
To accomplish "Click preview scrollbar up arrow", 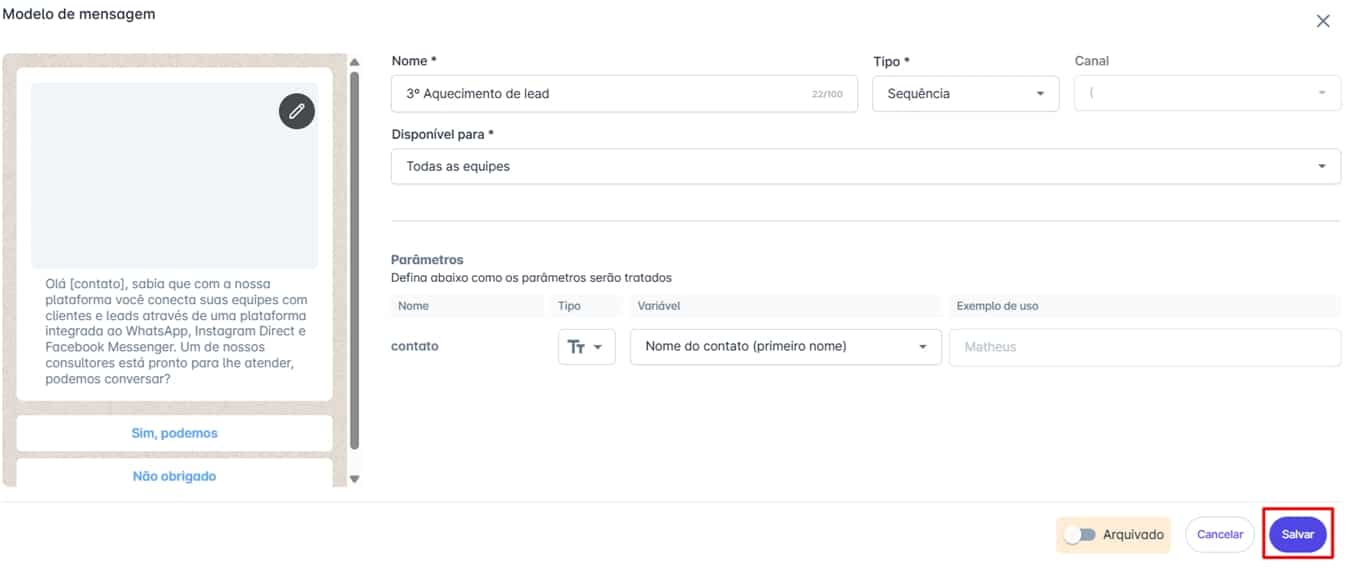I will (x=354, y=62).
